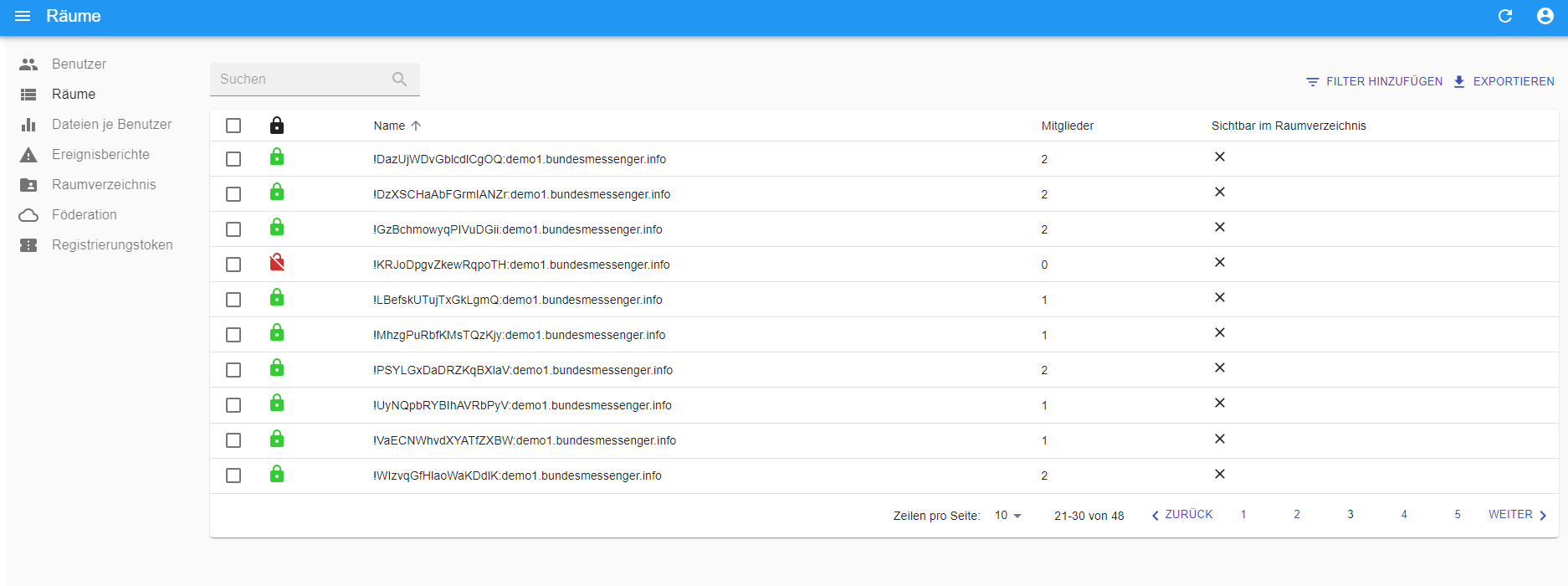The image size is (1568, 586).
Task: Check the box for !KRJoDpgvZkewRqpoTH room
Action: click(x=233, y=265)
